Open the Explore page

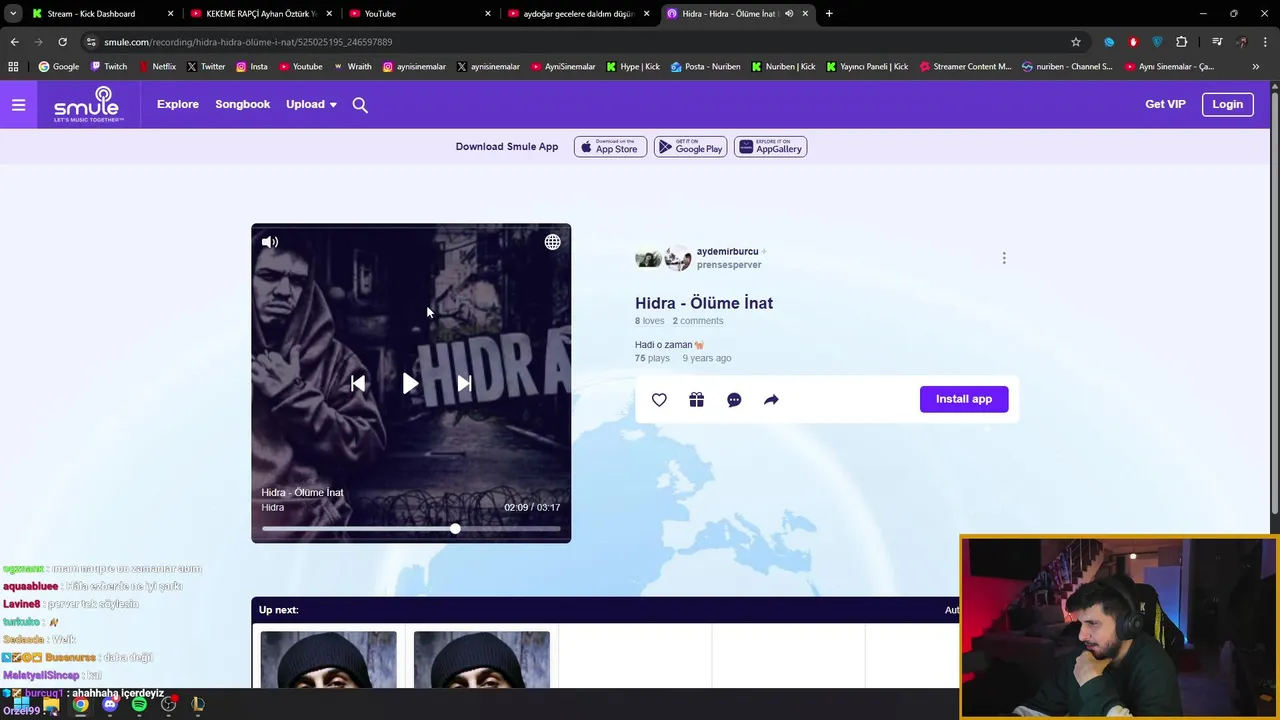point(178,104)
